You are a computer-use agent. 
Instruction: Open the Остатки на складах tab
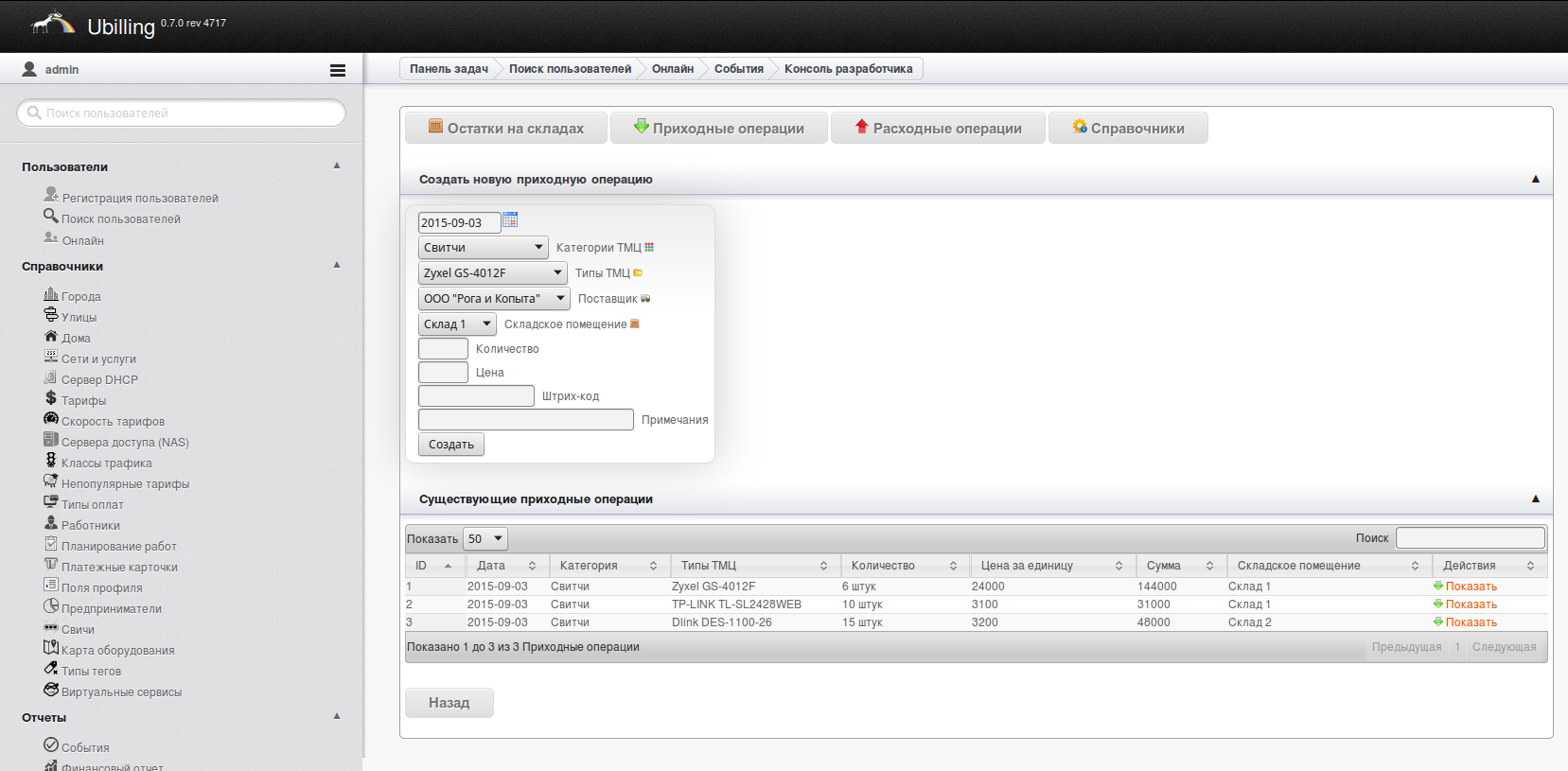tap(506, 129)
